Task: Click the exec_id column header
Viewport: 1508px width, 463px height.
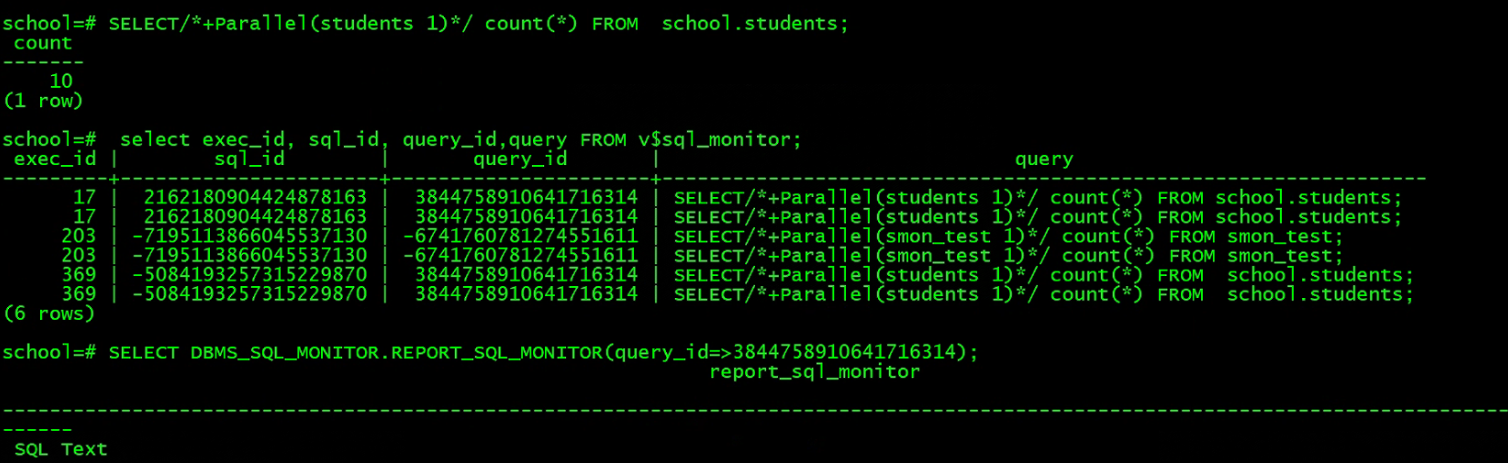Action: pyautogui.click(x=55, y=159)
